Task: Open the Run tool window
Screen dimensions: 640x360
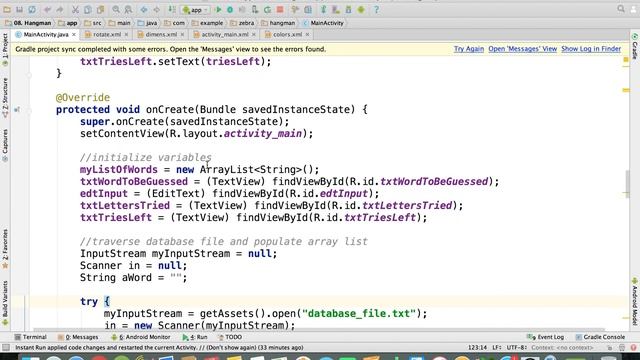Action: point(195,337)
